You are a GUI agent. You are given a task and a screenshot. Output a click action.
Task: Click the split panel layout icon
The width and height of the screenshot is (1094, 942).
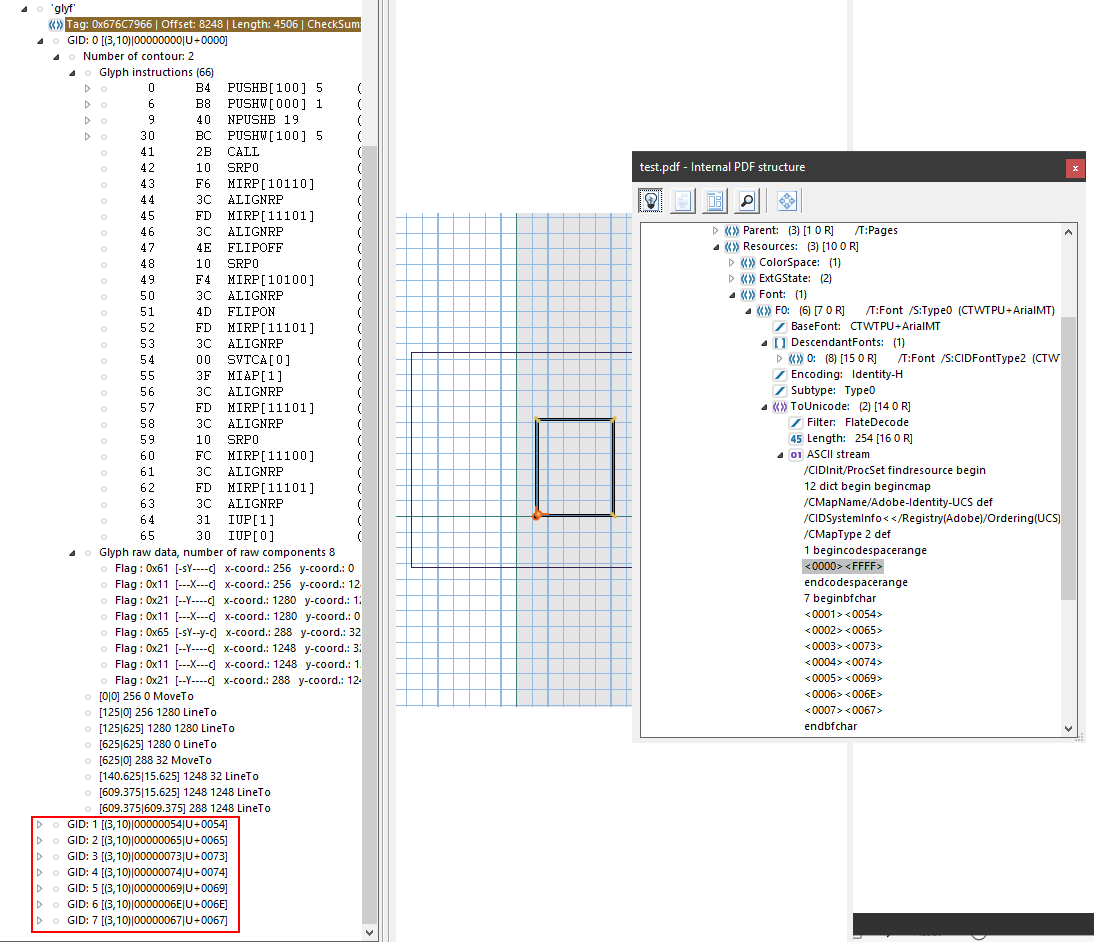714,201
